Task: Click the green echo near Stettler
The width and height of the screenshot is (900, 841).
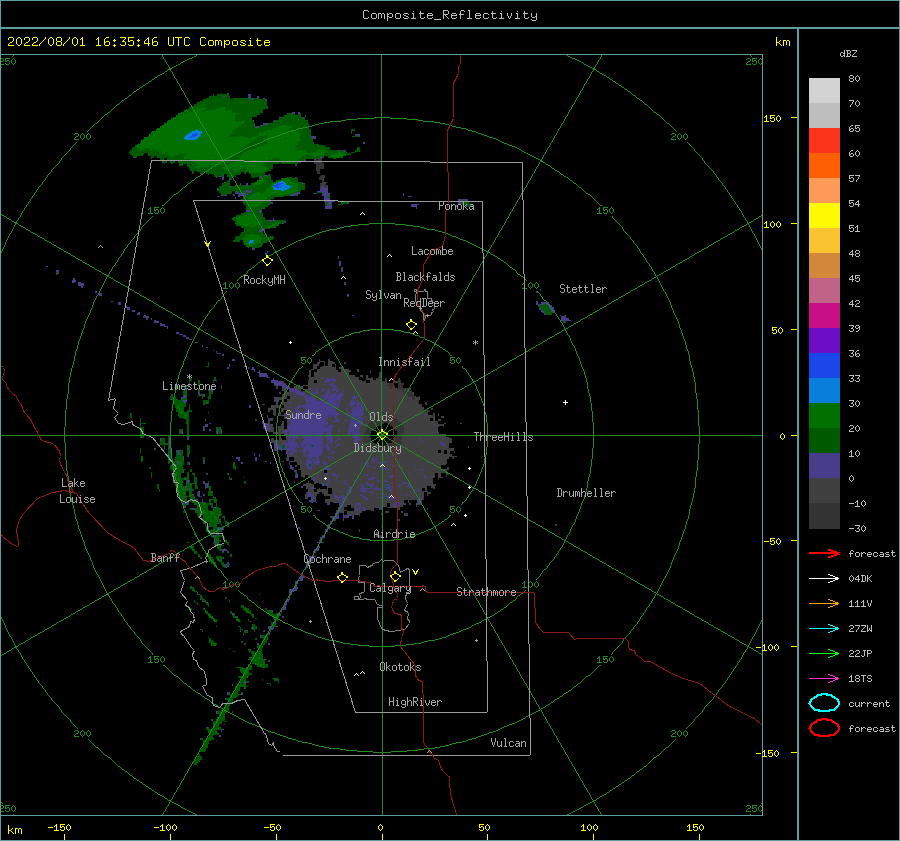Action: (x=545, y=308)
